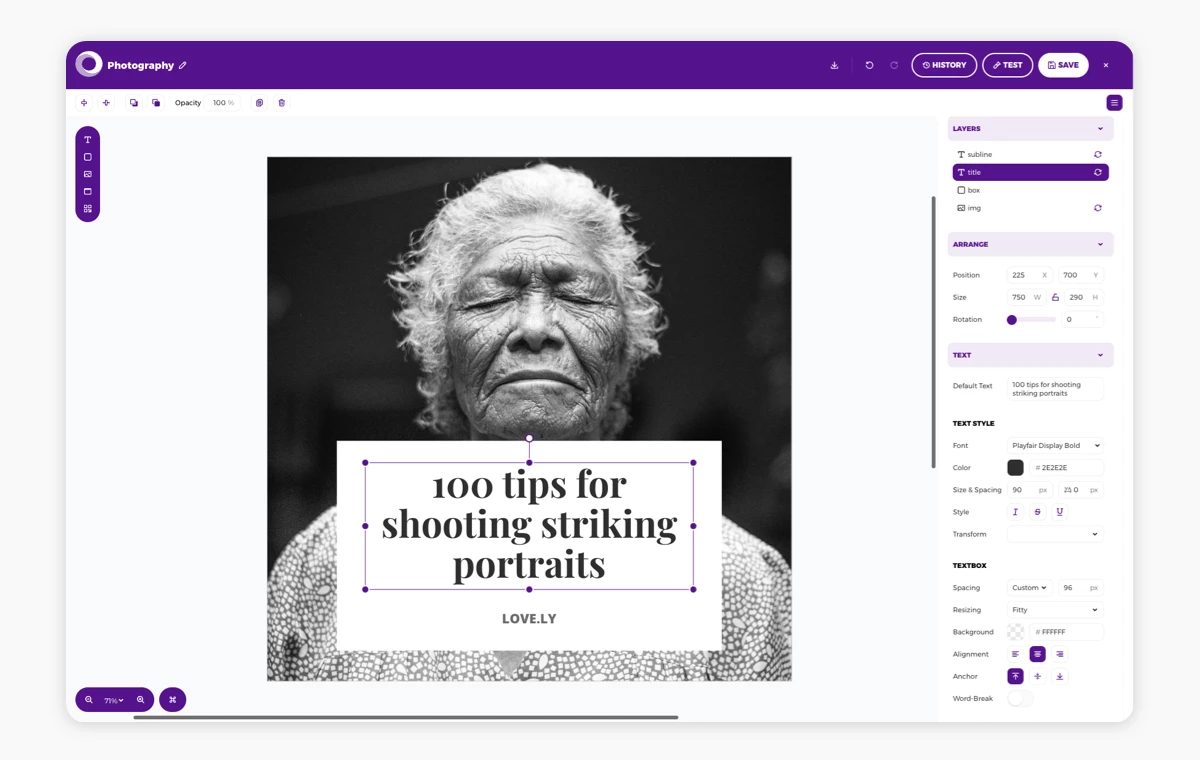Image resolution: width=1200 pixels, height=760 pixels.
Task: Click the Position X input field
Action: click(1029, 275)
